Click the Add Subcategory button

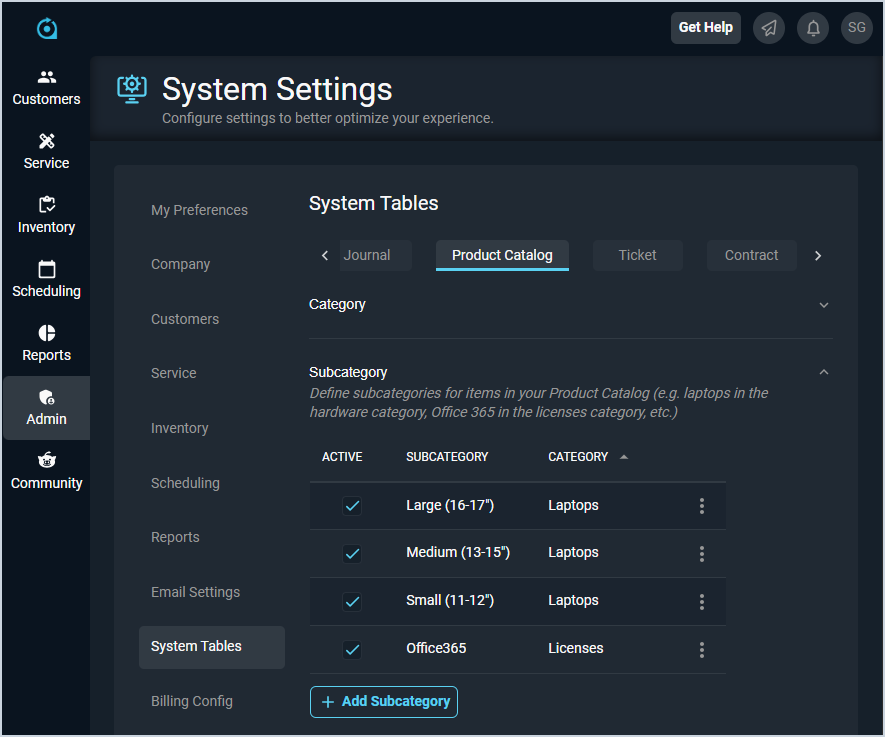coord(384,702)
